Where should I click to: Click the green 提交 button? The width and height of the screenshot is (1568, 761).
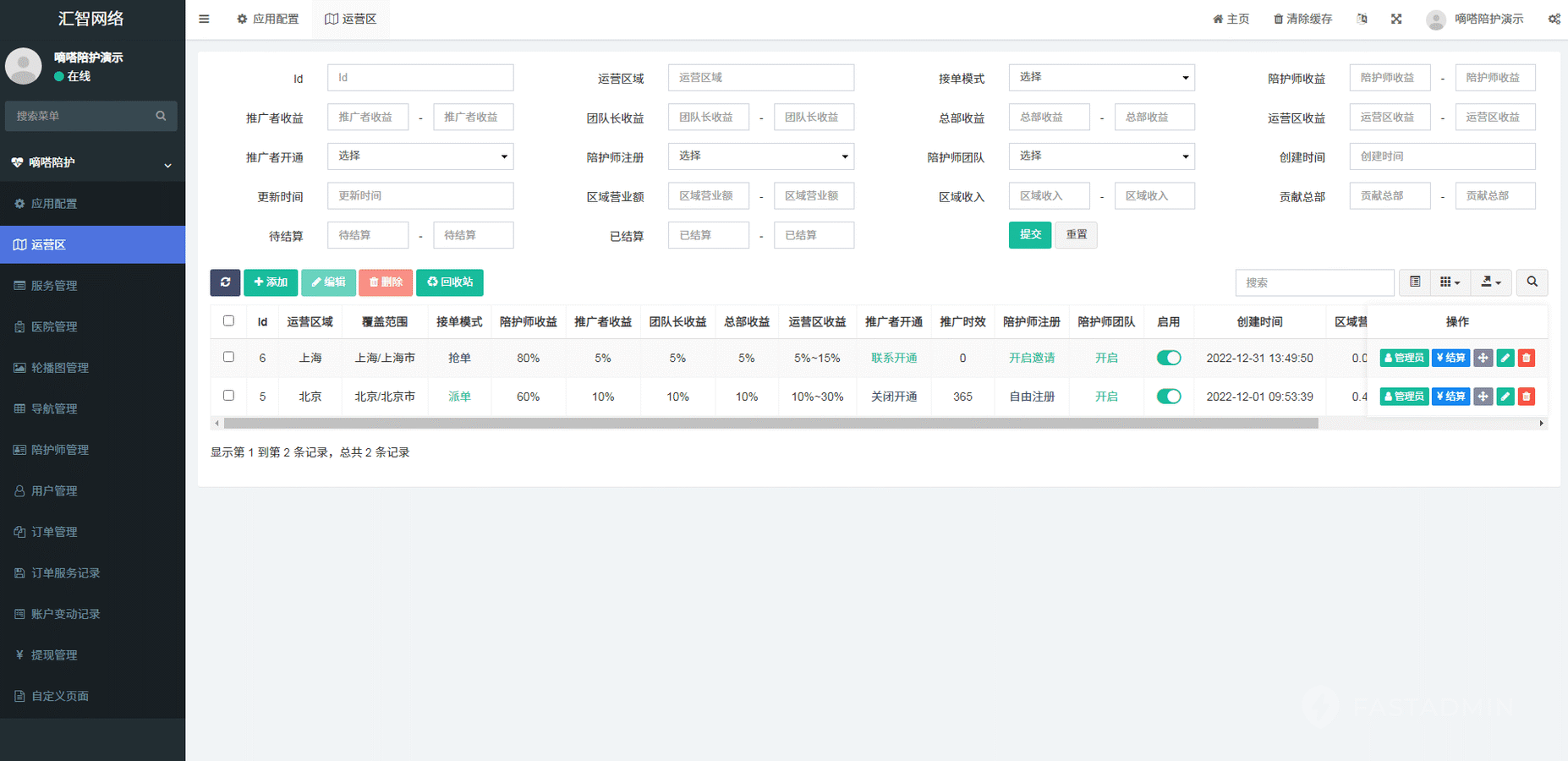(x=1029, y=235)
